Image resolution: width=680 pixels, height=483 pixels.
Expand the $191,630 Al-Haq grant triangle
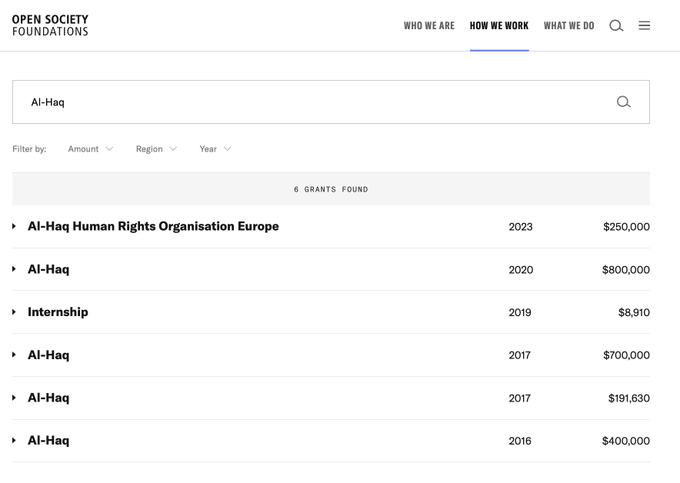(14, 398)
